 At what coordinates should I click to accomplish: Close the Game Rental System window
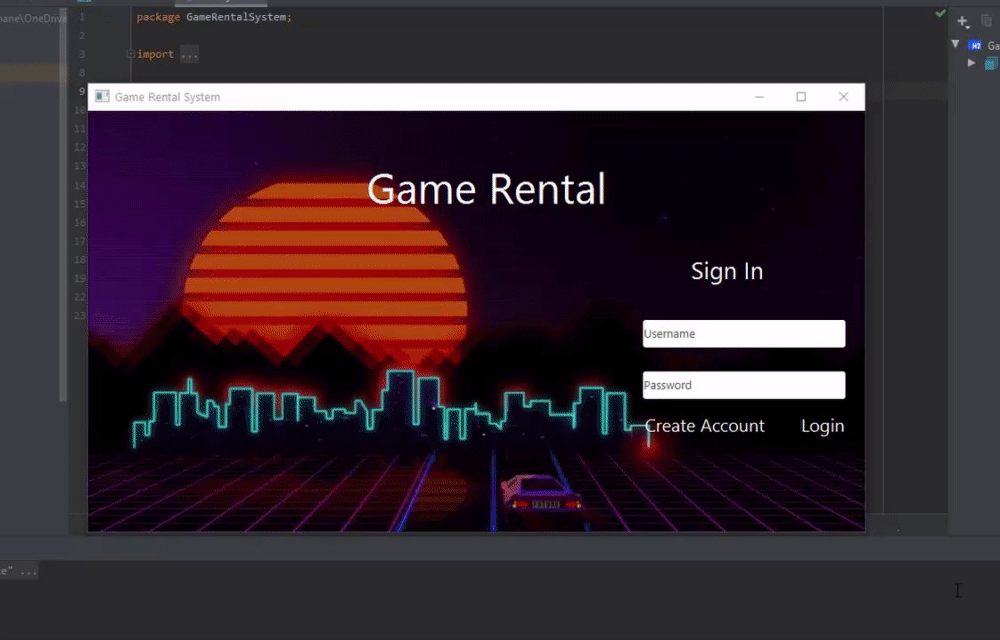click(x=843, y=97)
